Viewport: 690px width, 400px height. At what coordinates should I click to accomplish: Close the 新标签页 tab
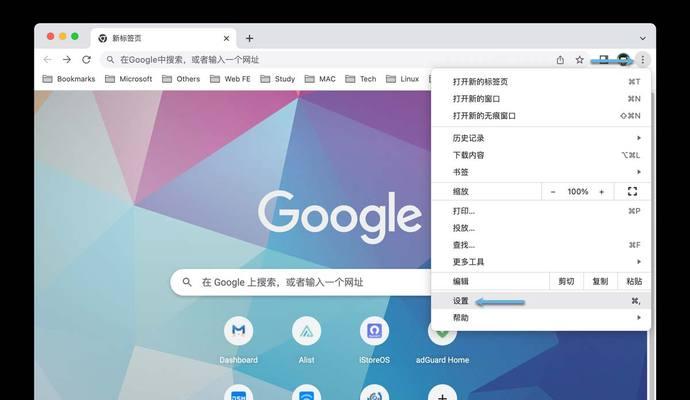[226, 38]
